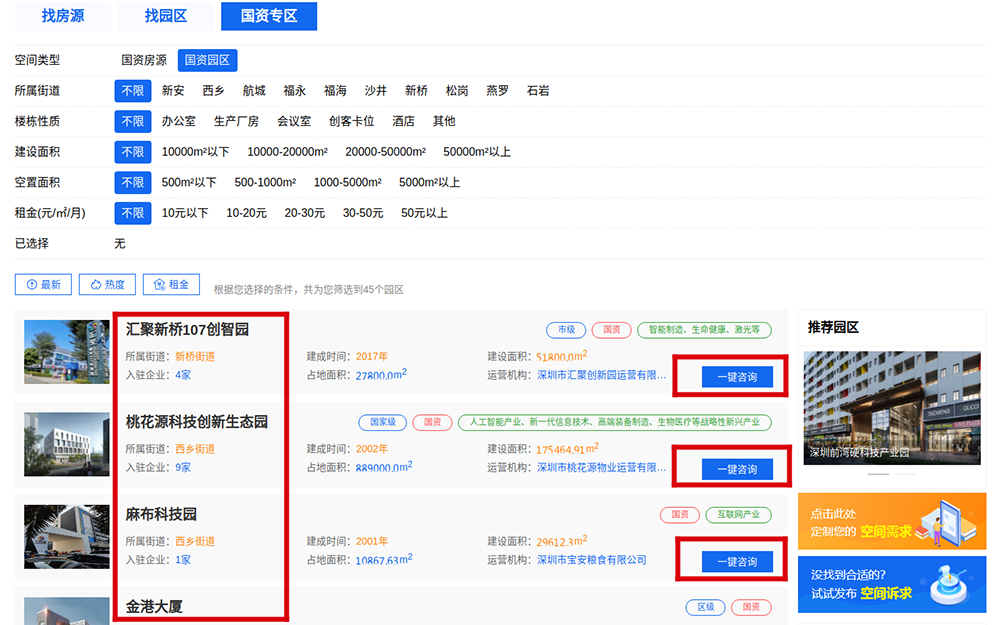Open the 金港大厦 listing title
This screenshot has height=625, width=1000.
click(x=154, y=607)
